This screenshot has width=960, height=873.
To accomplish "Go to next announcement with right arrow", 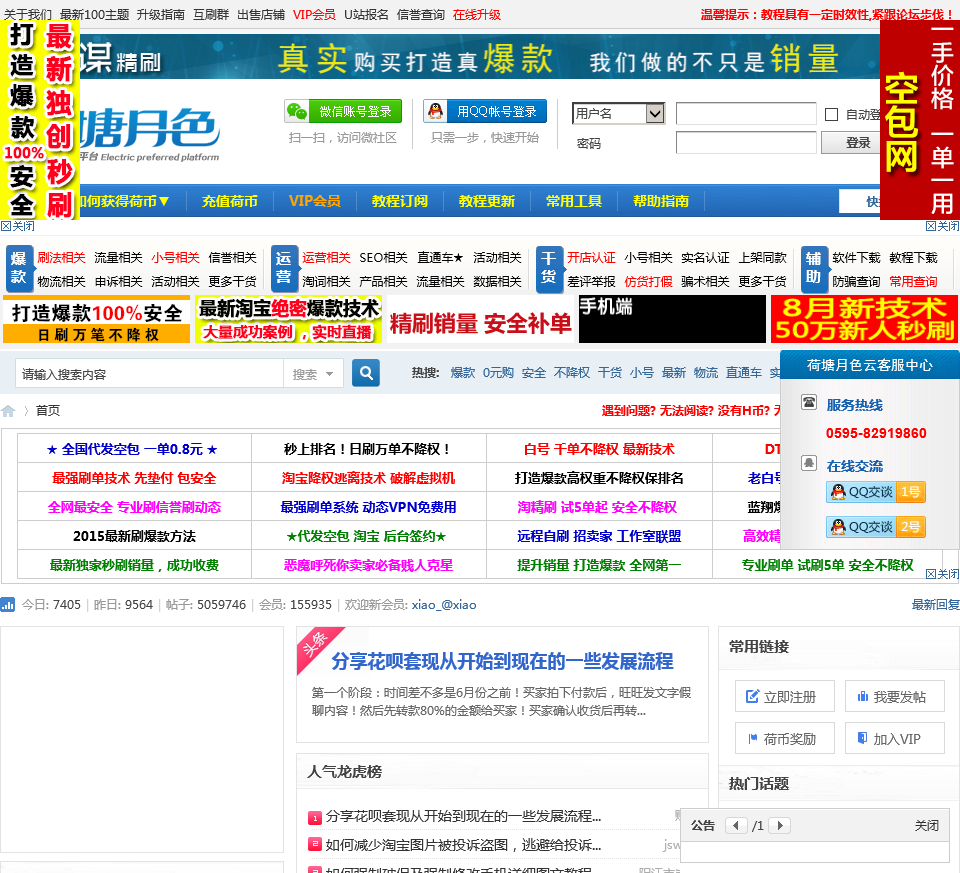I will point(780,825).
